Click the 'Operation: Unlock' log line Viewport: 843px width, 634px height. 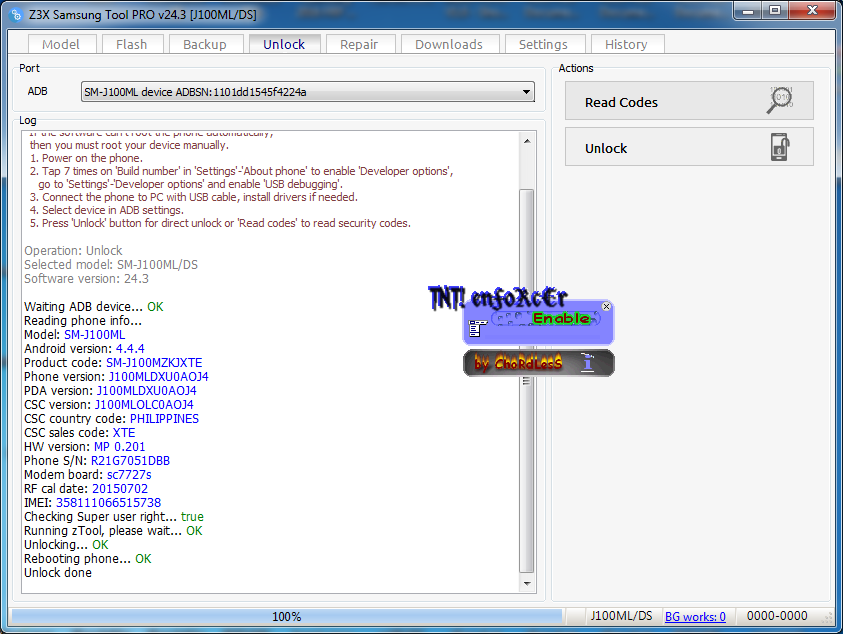pyautogui.click(x=73, y=251)
